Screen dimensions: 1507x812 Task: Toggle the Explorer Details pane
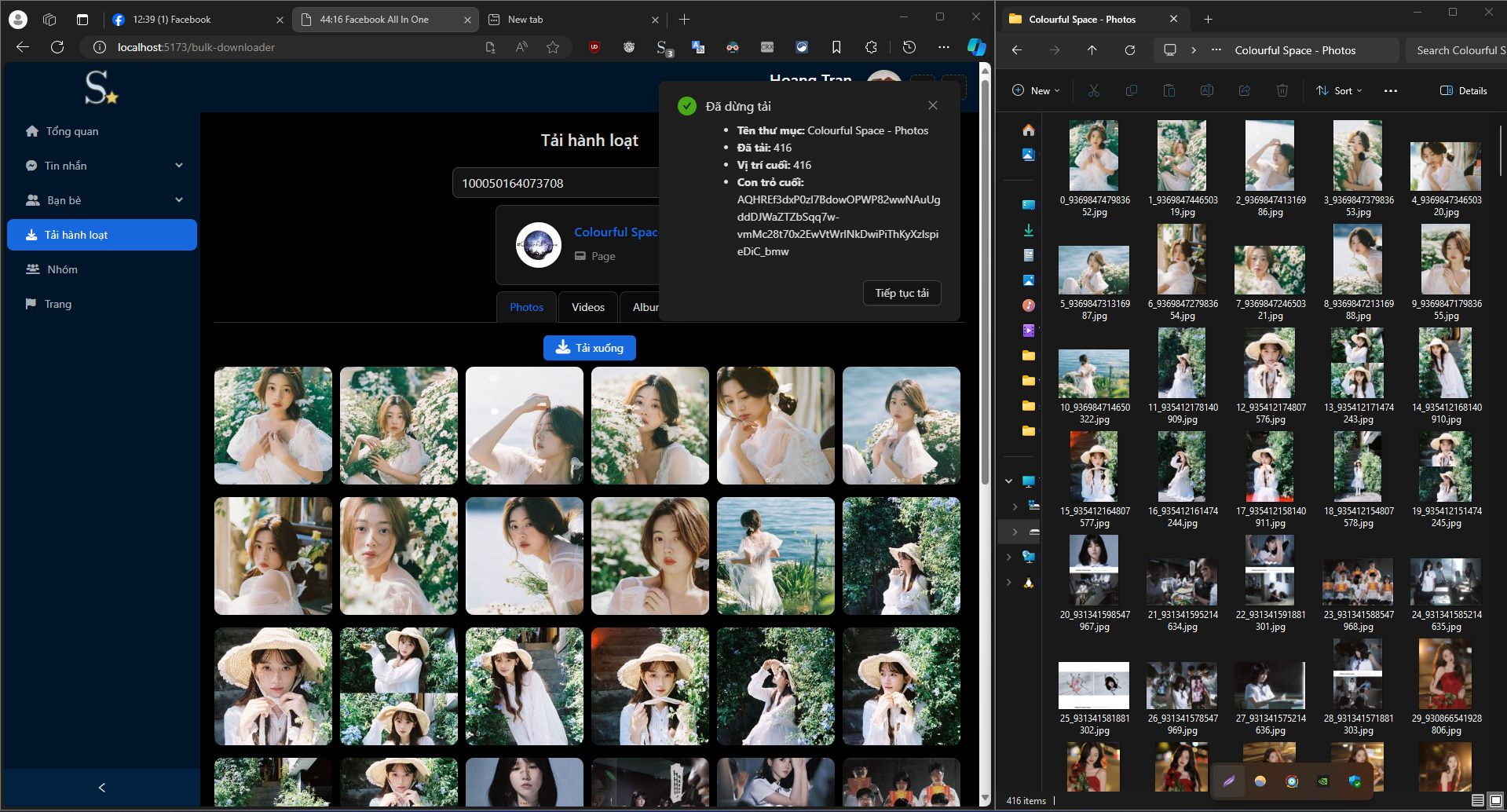1464,90
